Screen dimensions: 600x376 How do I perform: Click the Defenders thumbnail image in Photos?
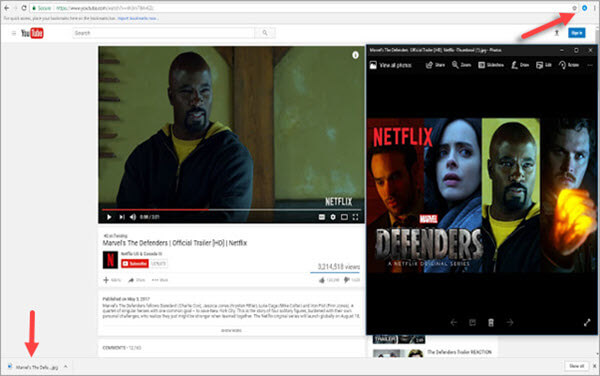pyautogui.click(x=483, y=195)
